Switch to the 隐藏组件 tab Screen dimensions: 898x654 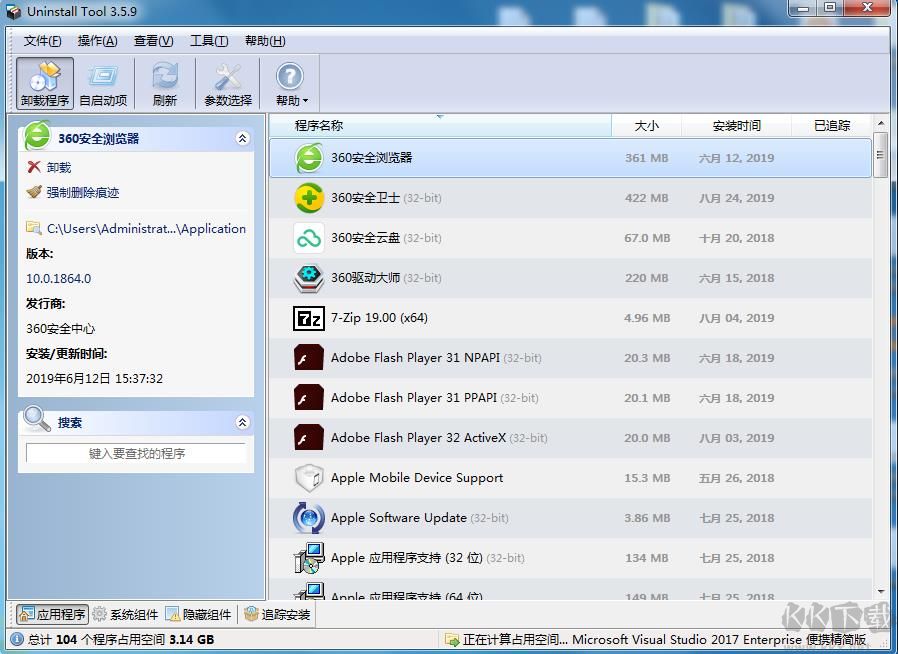click(x=198, y=614)
